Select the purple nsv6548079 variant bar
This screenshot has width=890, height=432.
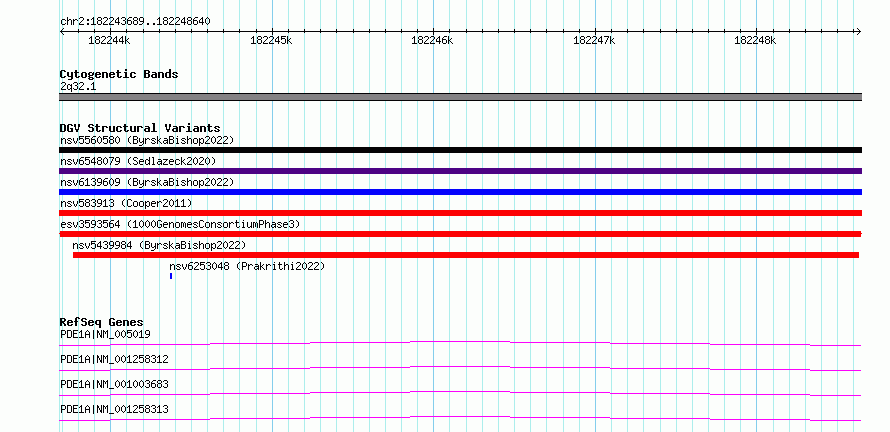pos(460,171)
